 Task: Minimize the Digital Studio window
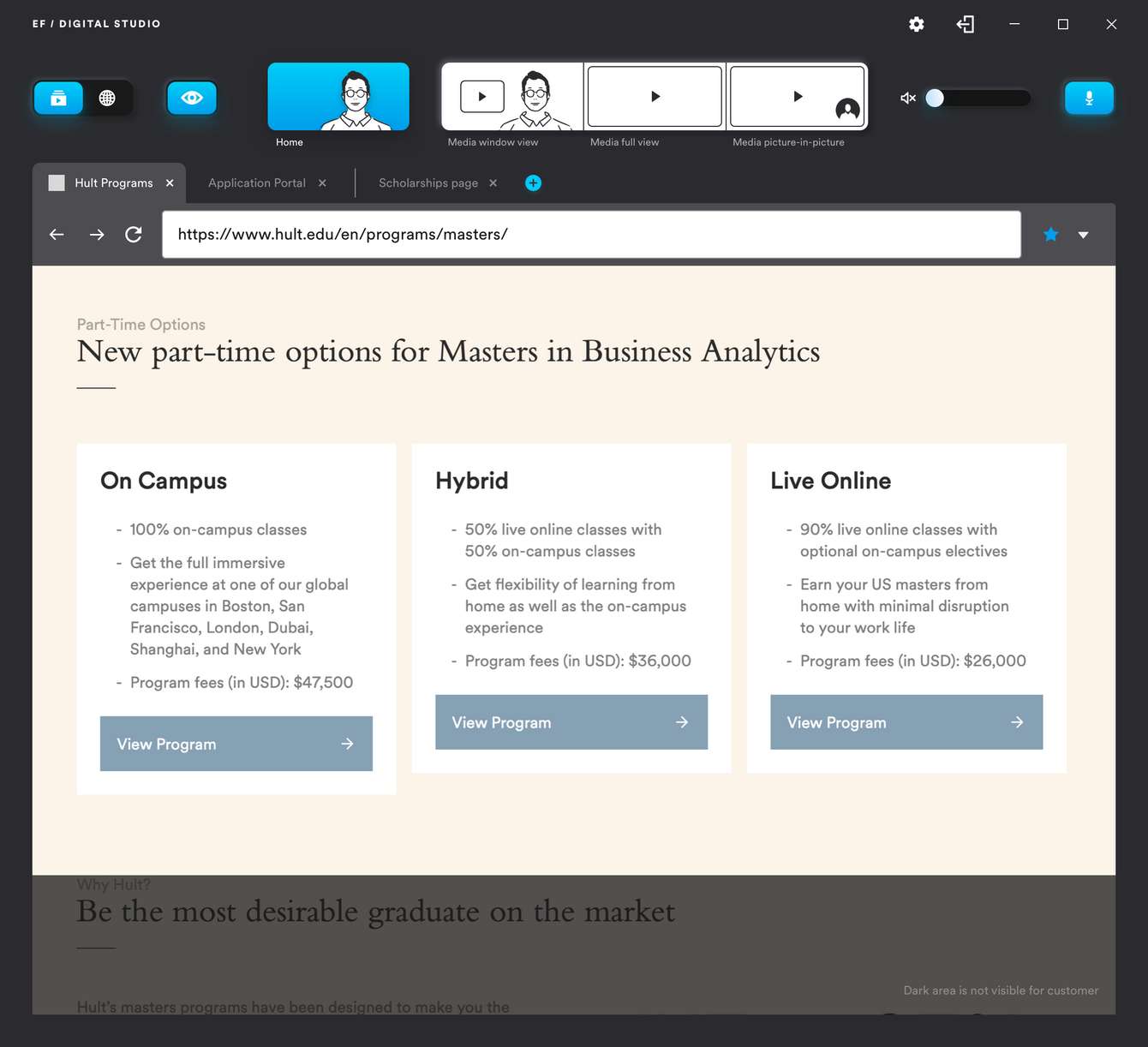click(x=1014, y=24)
